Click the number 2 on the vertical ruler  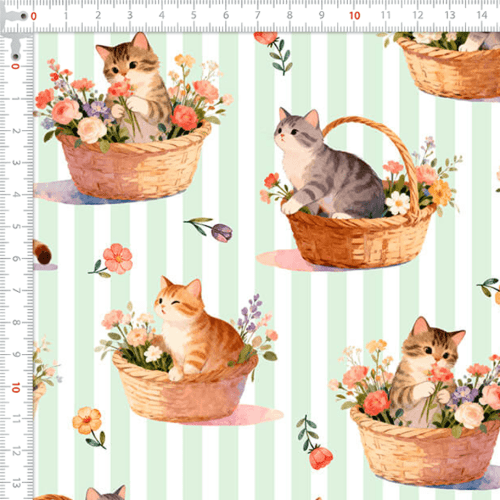coord(16,131)
